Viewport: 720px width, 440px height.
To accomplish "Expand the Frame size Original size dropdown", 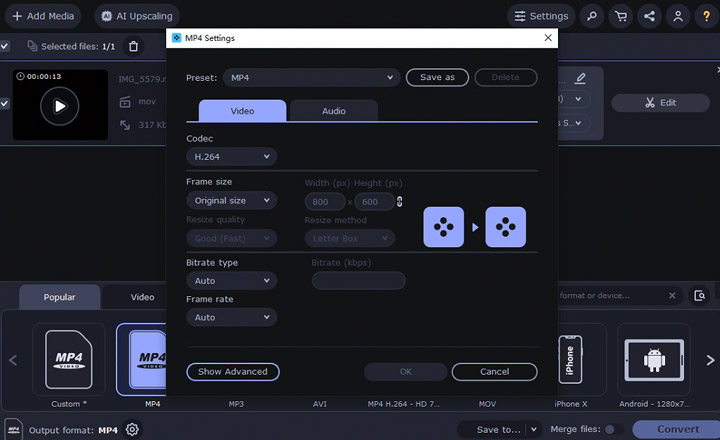I will coord(231,201).
